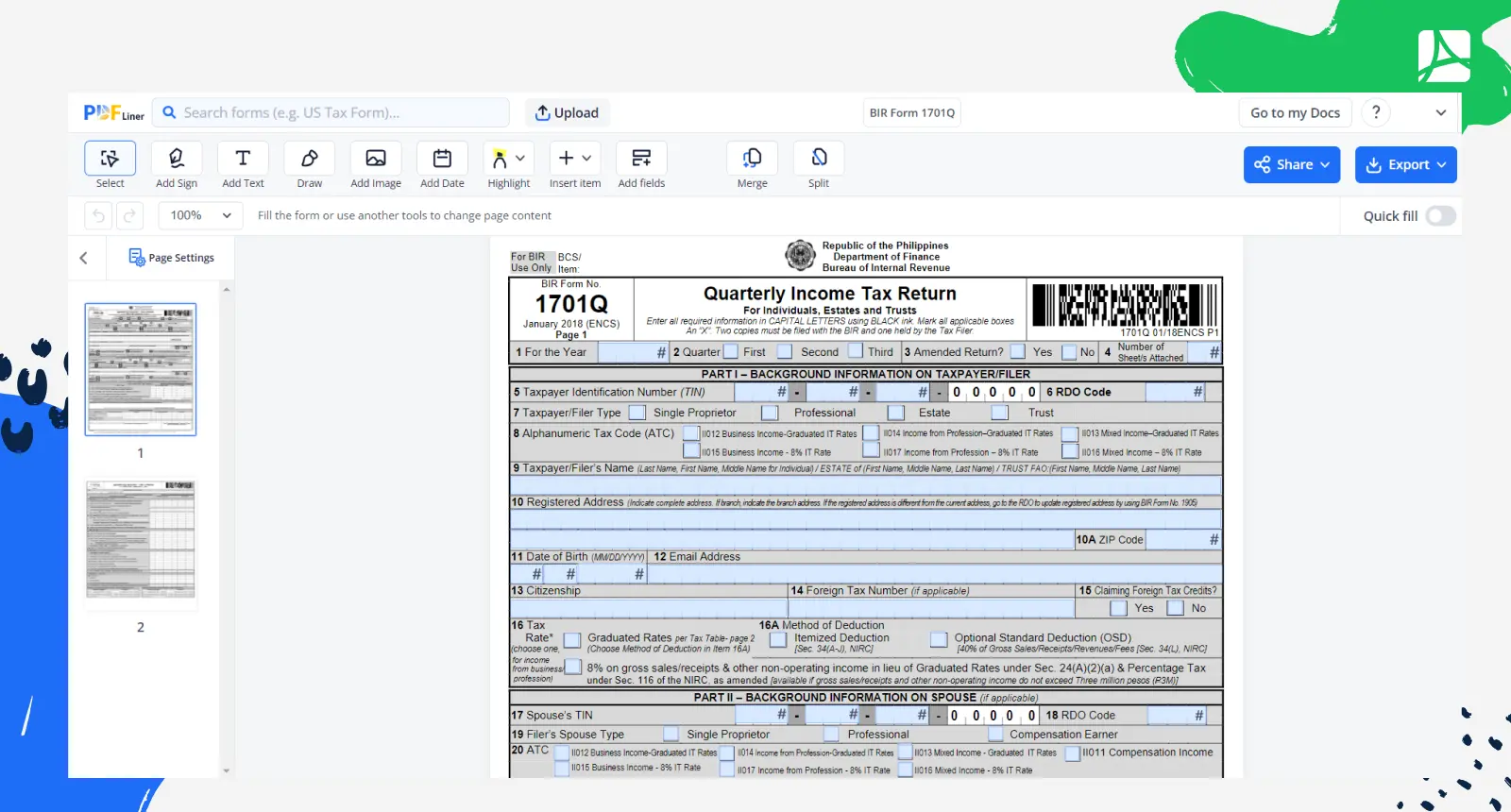Click the Upload button
Screen dimensions: 1511x812
point(567,112)
